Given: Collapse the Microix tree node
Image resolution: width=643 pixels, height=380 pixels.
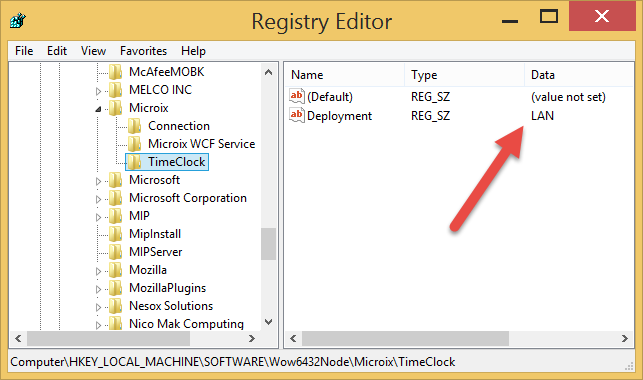Looking at the screenshot, I should point(98,109).
